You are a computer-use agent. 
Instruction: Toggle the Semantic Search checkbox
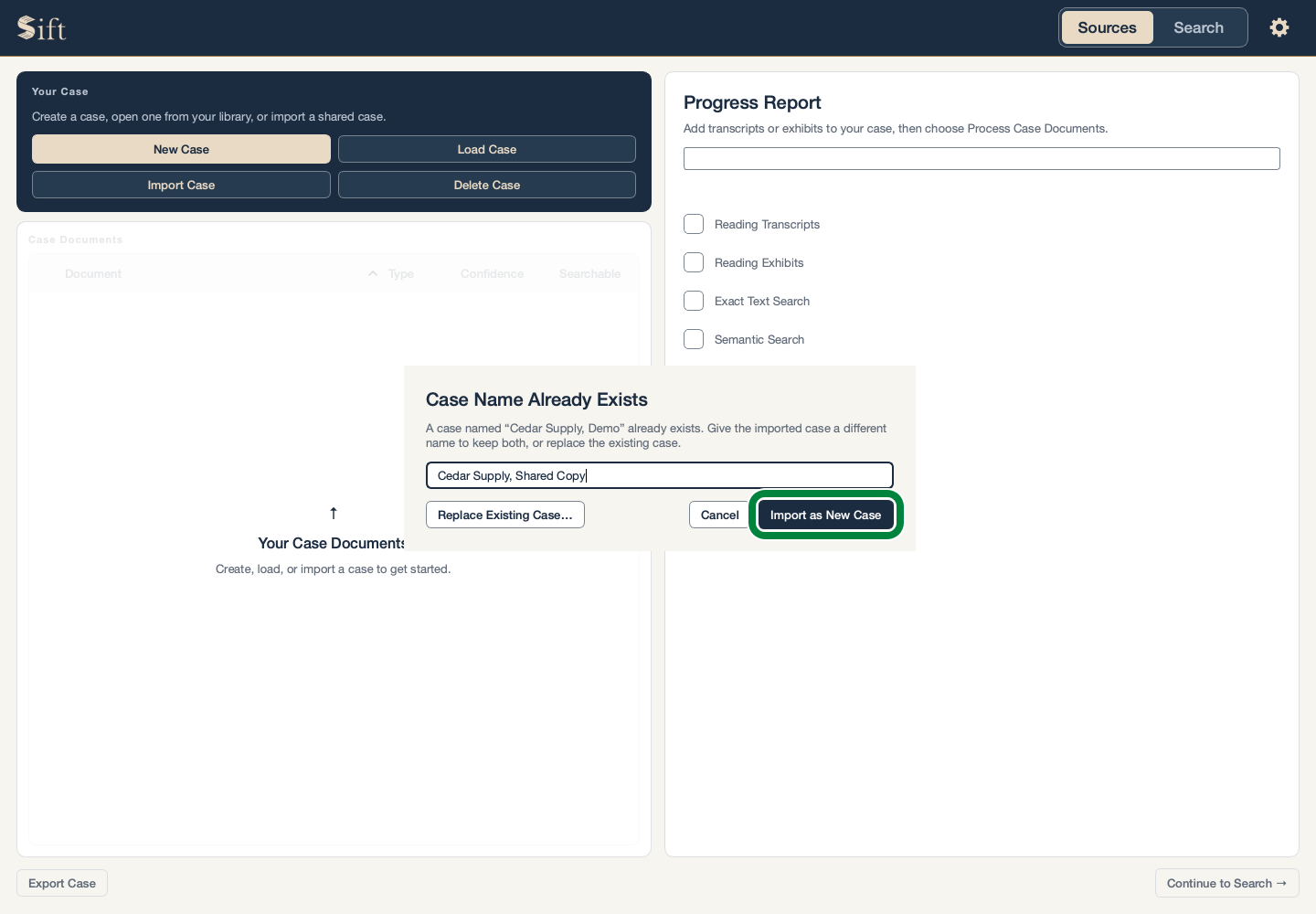pyautogui.click(x=694, y=339)
